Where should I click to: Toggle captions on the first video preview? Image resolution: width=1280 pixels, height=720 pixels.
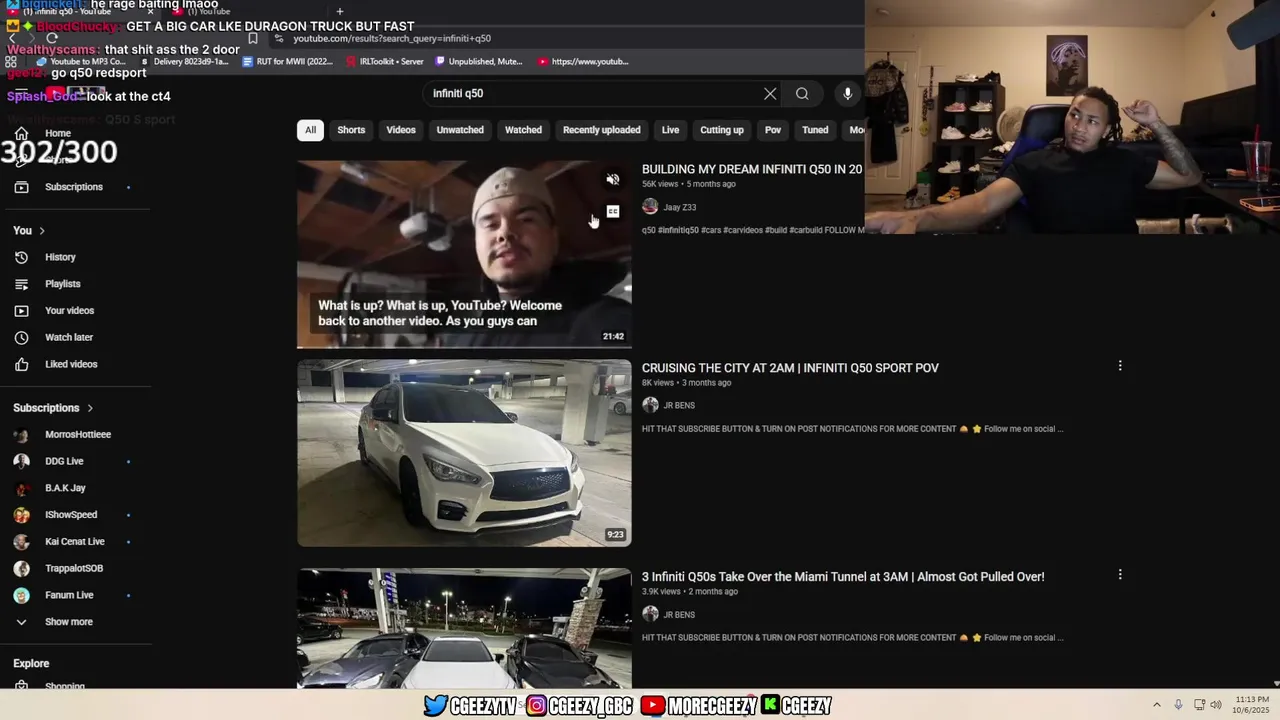click(613, 212)
